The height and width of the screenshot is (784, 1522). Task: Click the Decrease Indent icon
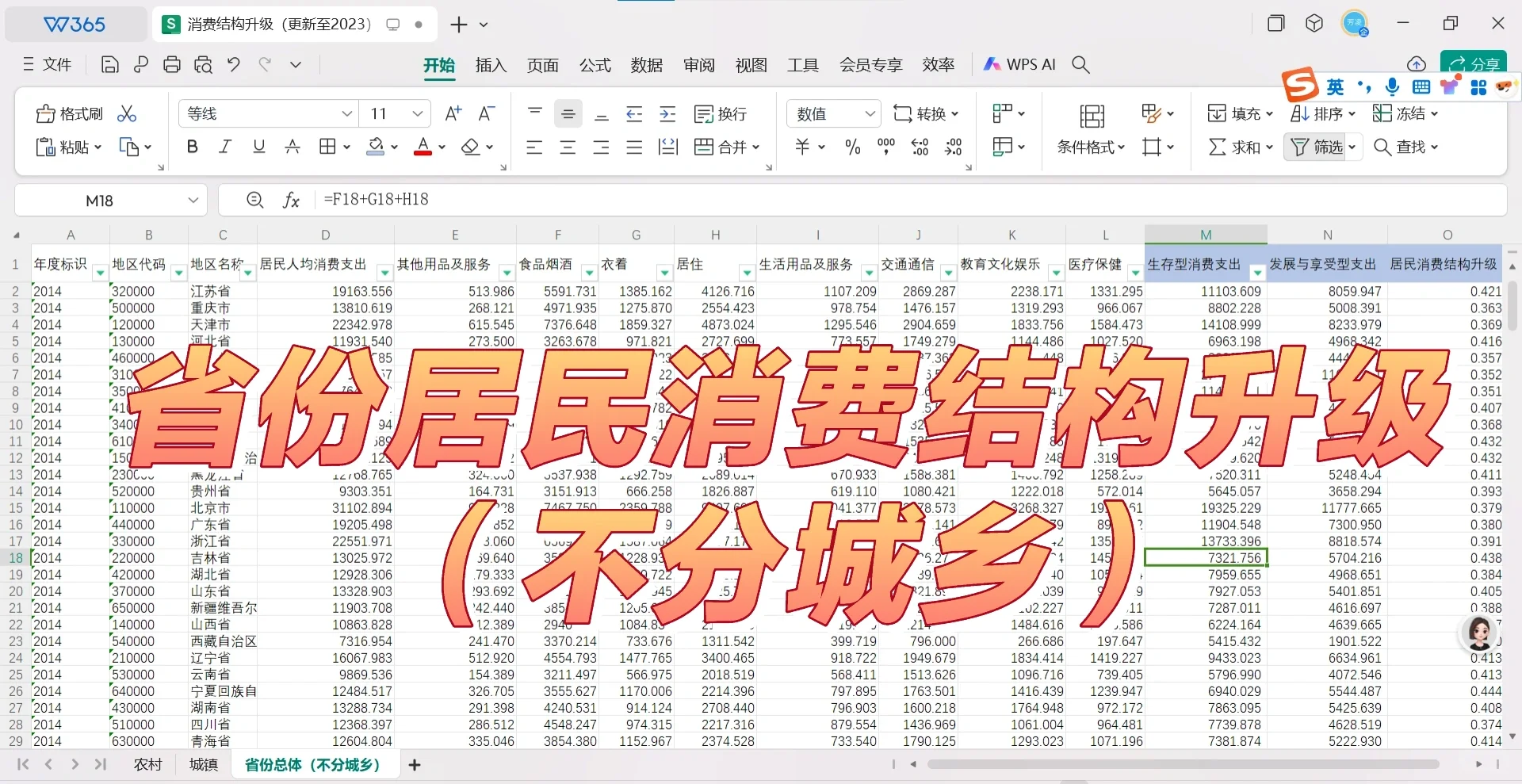(x=634, y=114)
